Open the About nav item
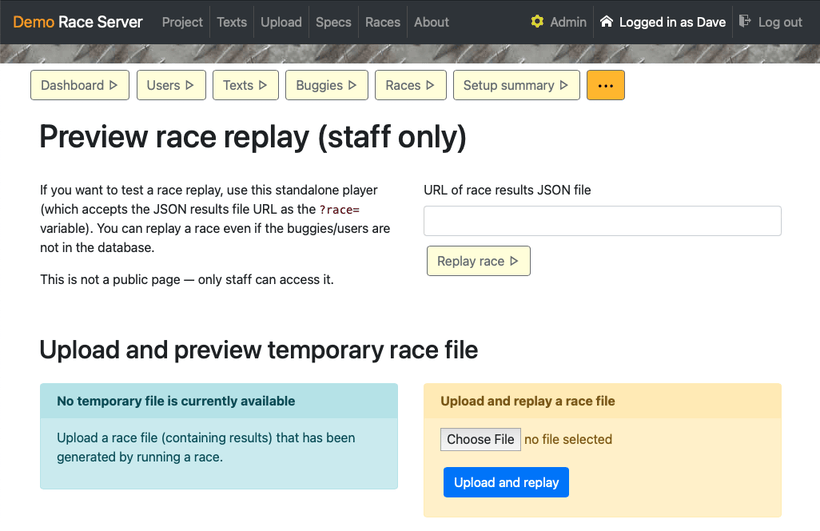This screenshot has height=531, width=820. [431, 22]
